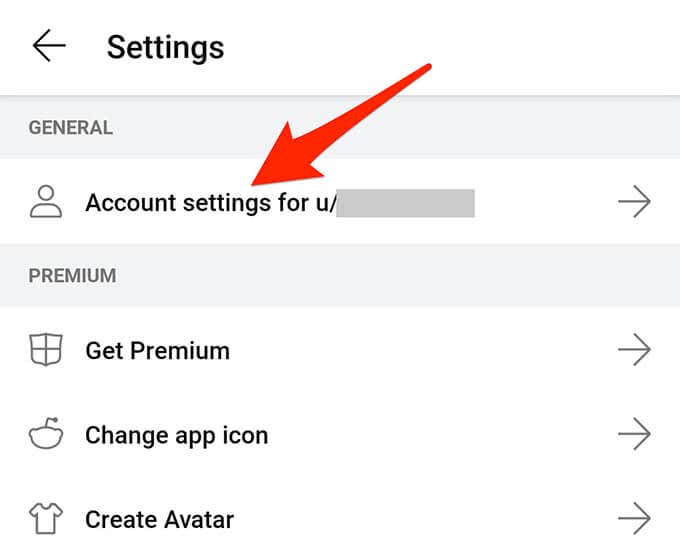680x557 pixels.
Task: Click the right arrow on Get Premium row
Action: [x=634, y=350]
